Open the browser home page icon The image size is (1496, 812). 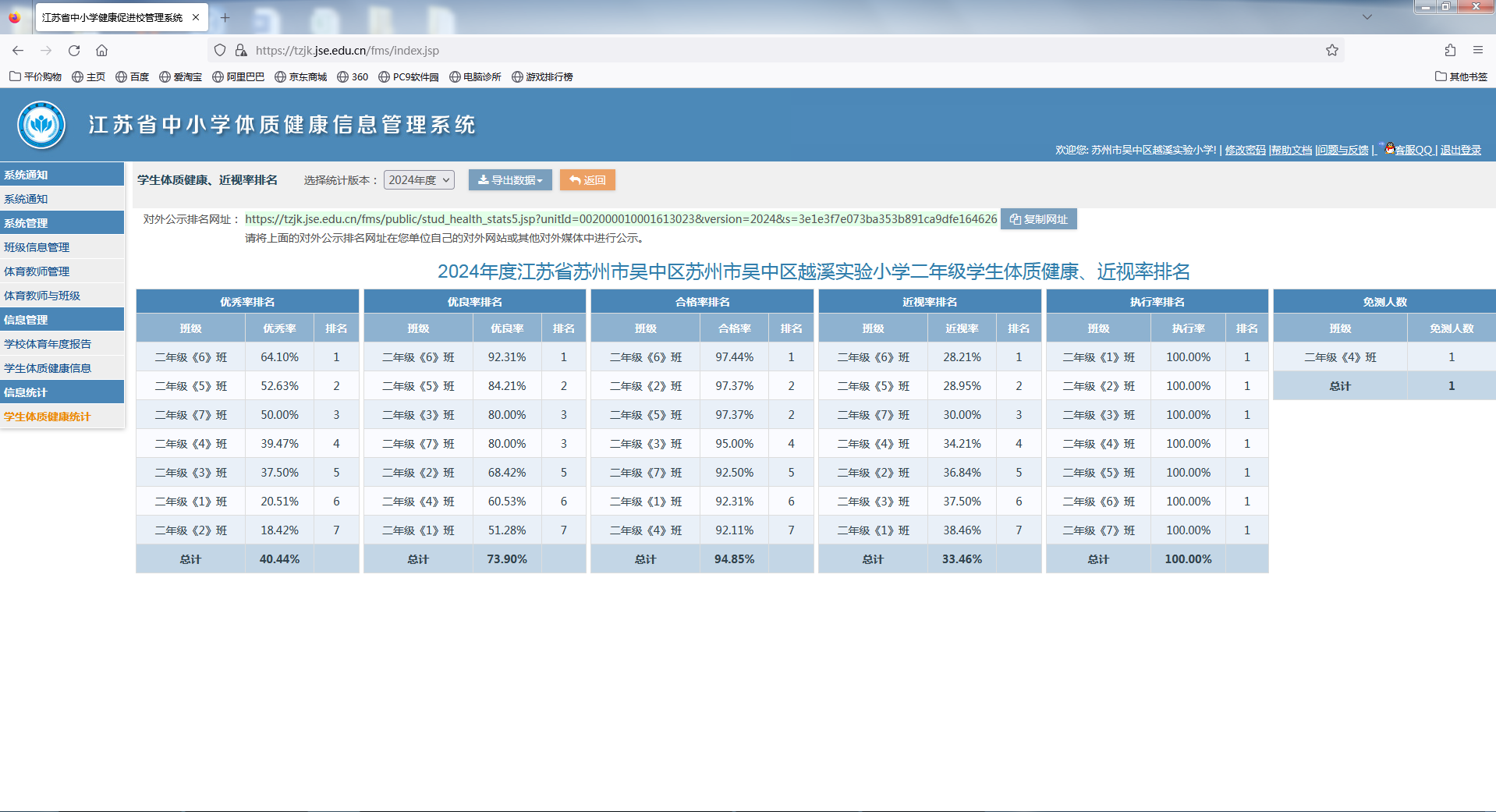point(101,50)
